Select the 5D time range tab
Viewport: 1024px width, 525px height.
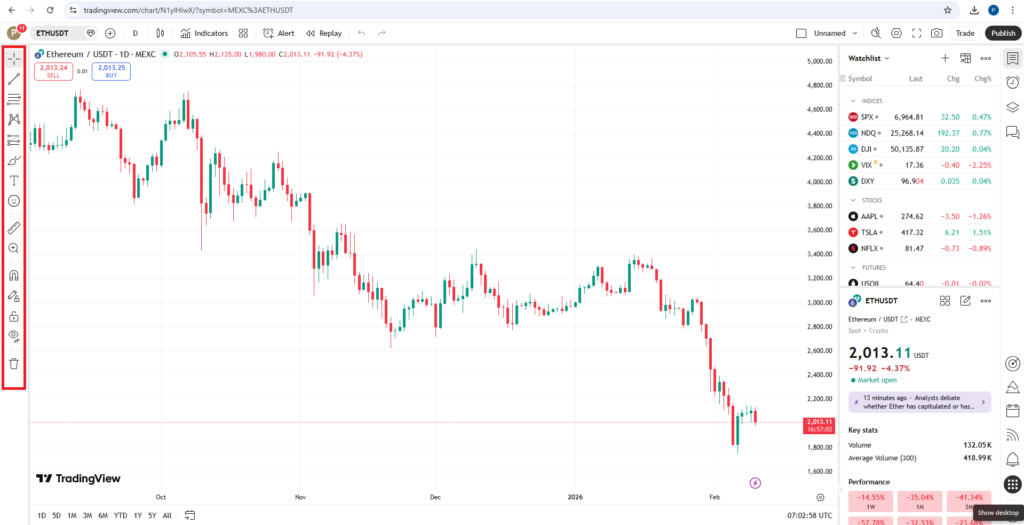pos(56,515)
